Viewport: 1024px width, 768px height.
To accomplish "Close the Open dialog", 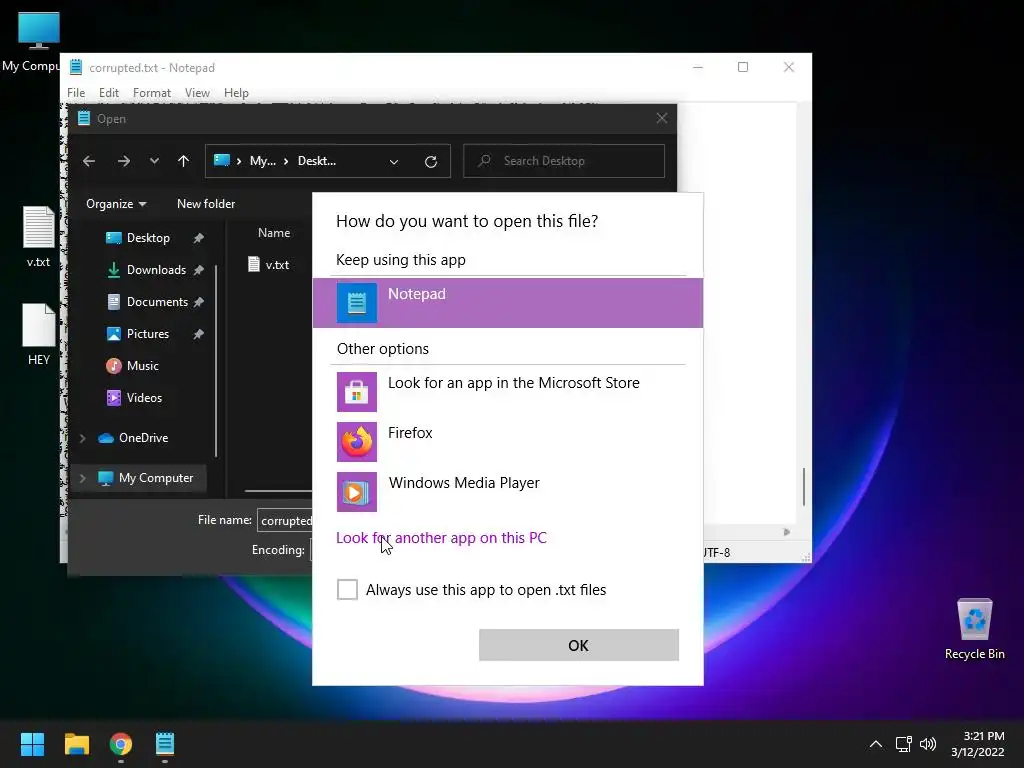I will [662, 118].
